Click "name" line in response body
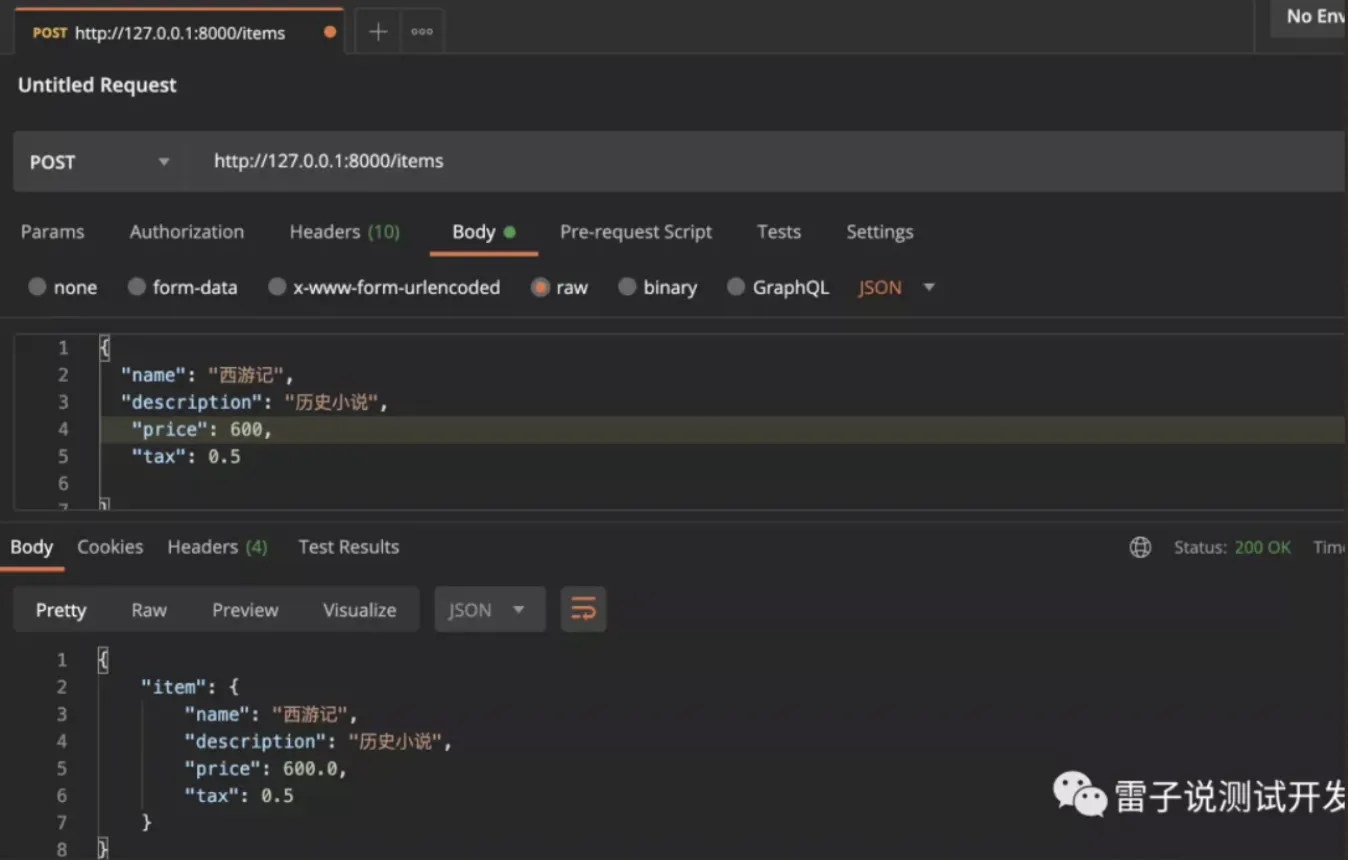Image resolution: width=1348 pixels, height=860 pixels. click(271, 714)
